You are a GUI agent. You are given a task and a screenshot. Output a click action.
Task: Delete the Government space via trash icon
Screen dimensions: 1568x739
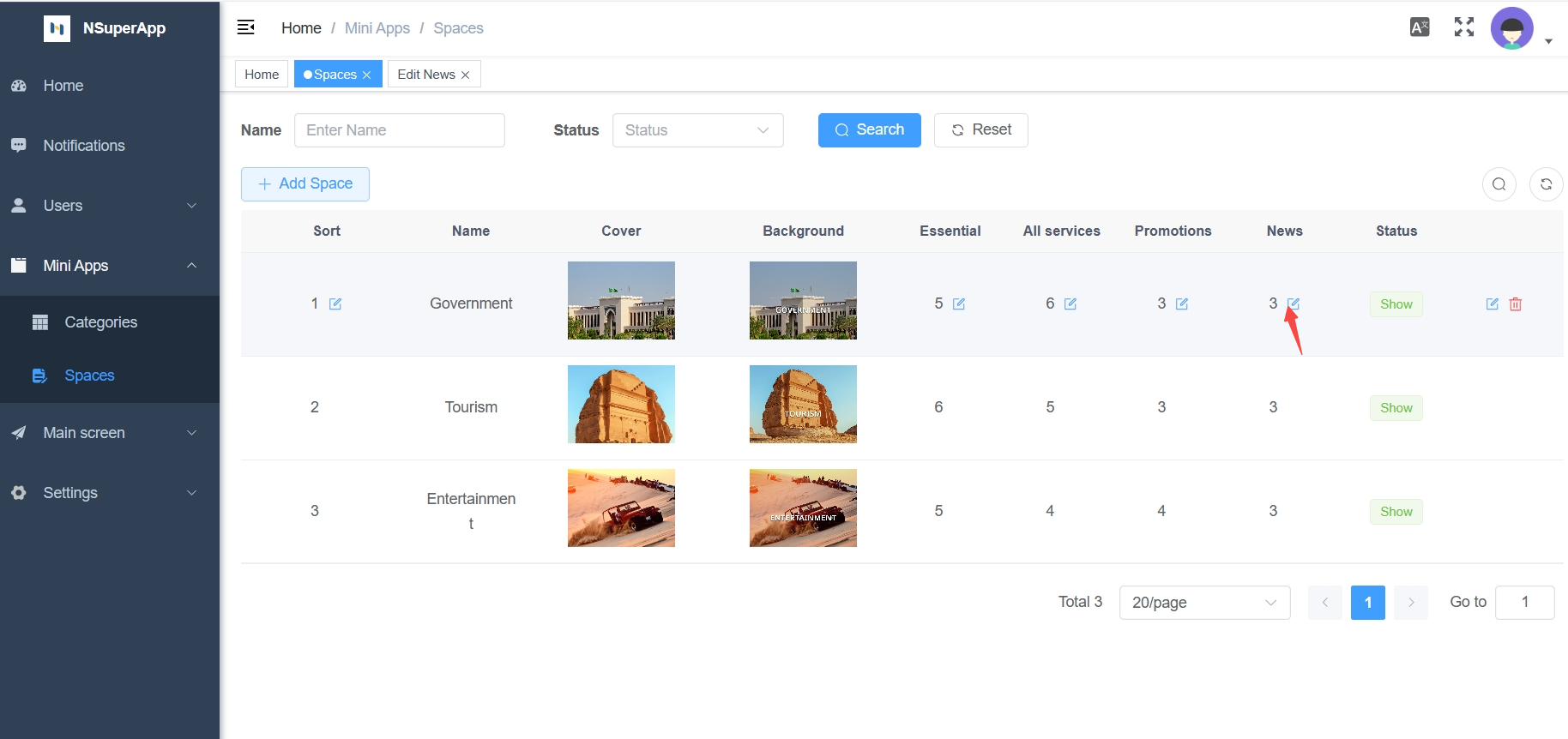(1516, 304)
